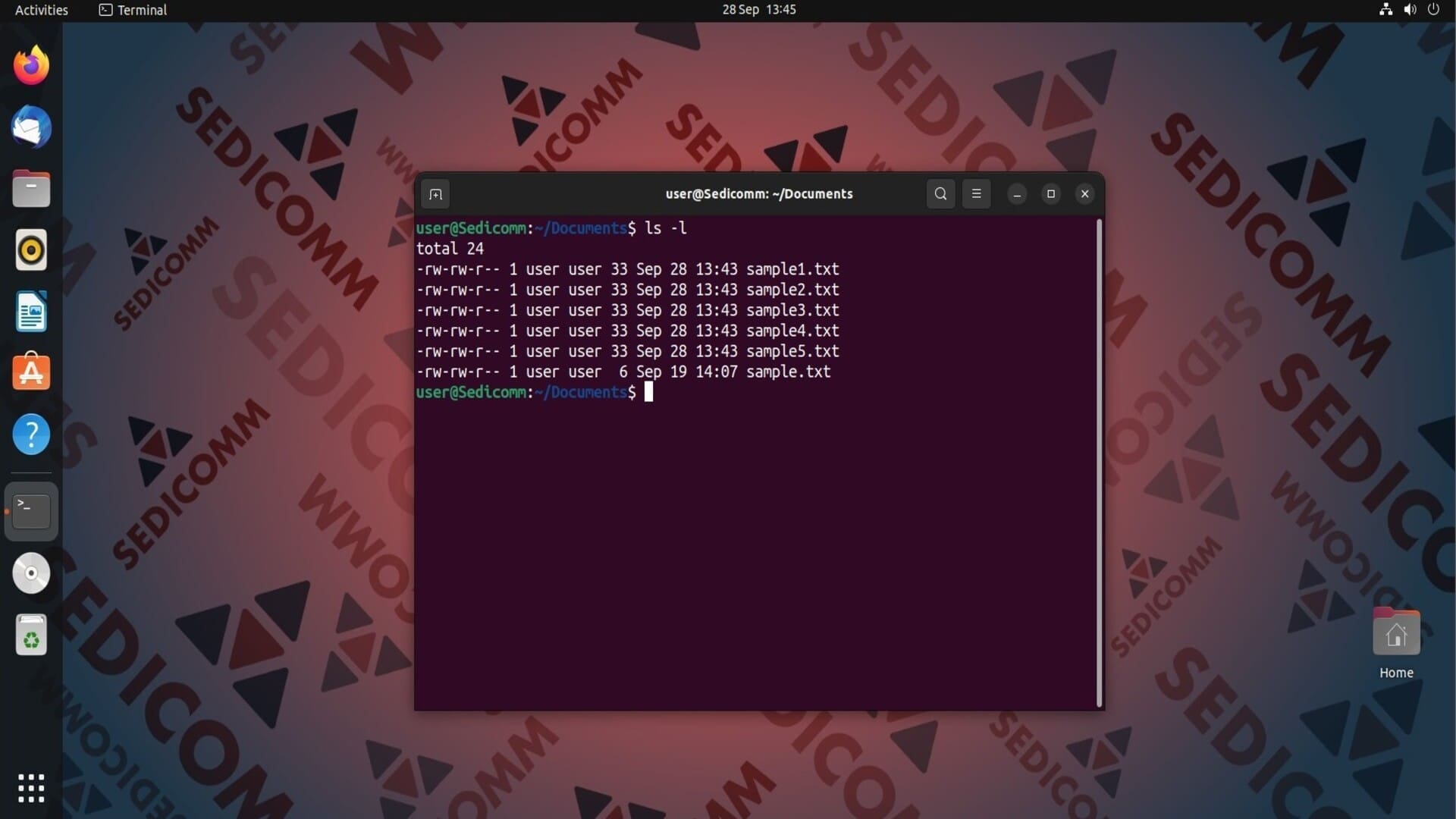1456x819 pixels.
Task: Open terminal search
Action: pyautogui.click(x=940, y=193)
